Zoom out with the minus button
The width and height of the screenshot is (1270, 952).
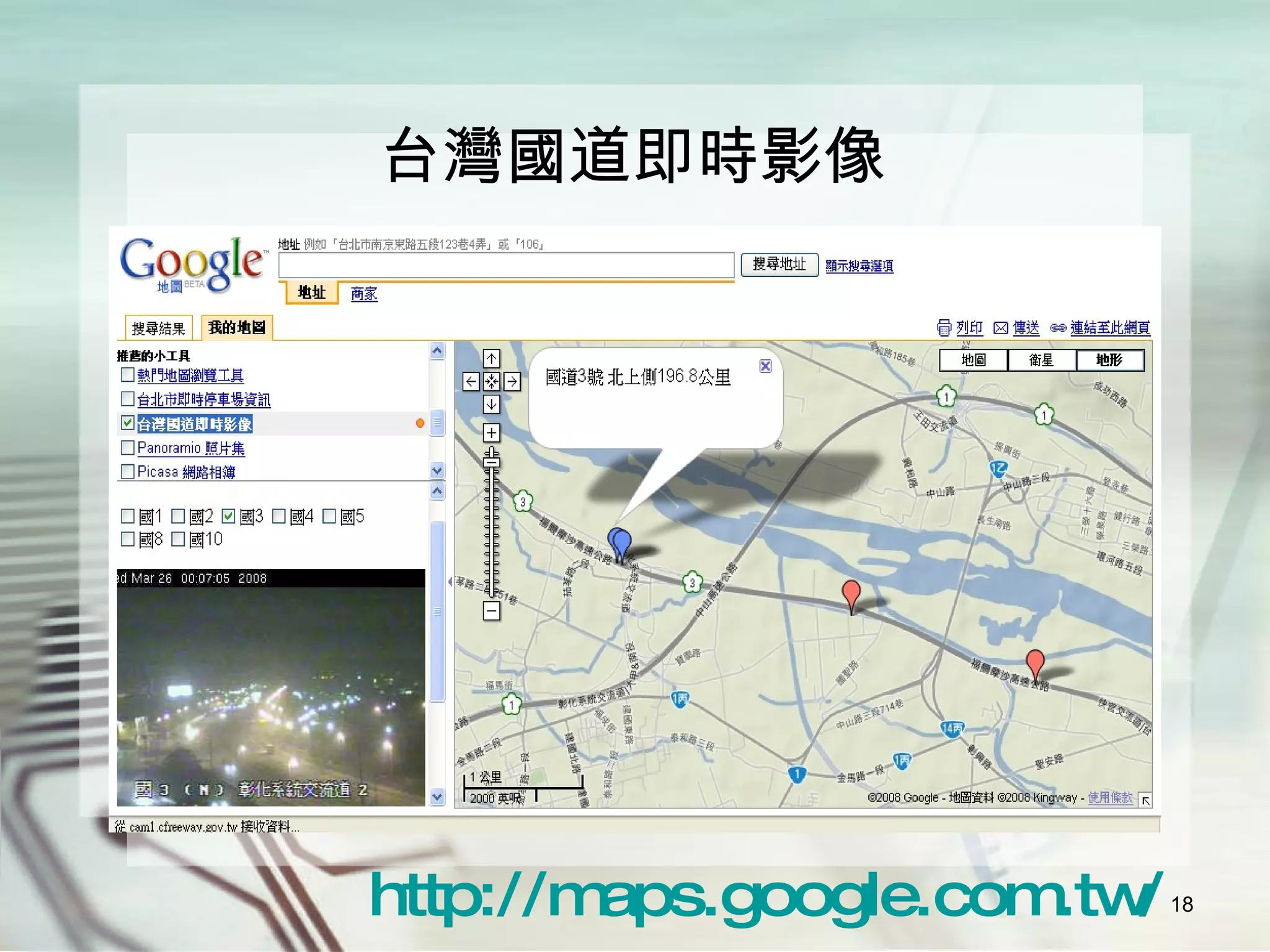click(x=491, y=611)
